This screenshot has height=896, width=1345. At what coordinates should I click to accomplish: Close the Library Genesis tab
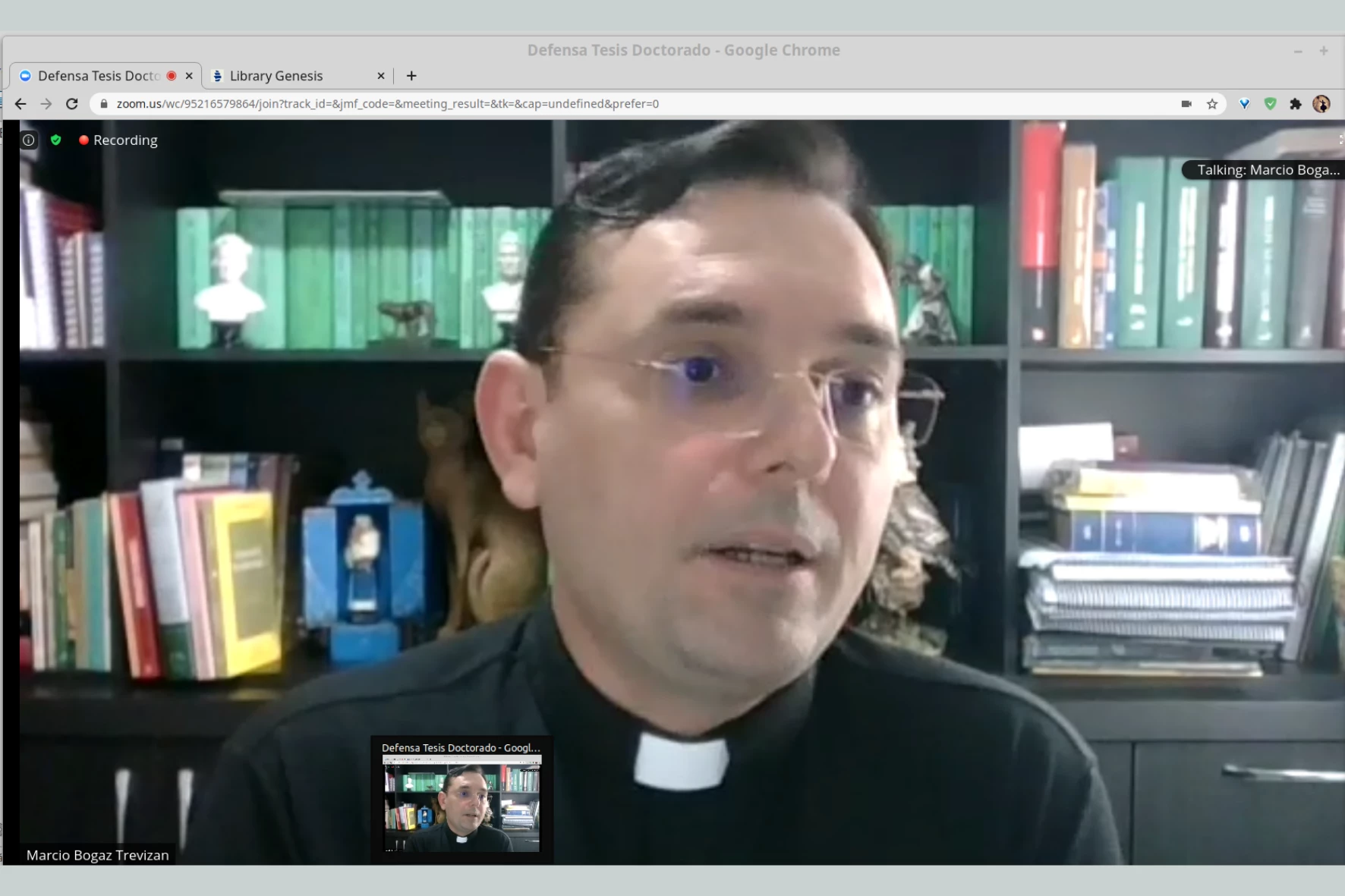381,76
